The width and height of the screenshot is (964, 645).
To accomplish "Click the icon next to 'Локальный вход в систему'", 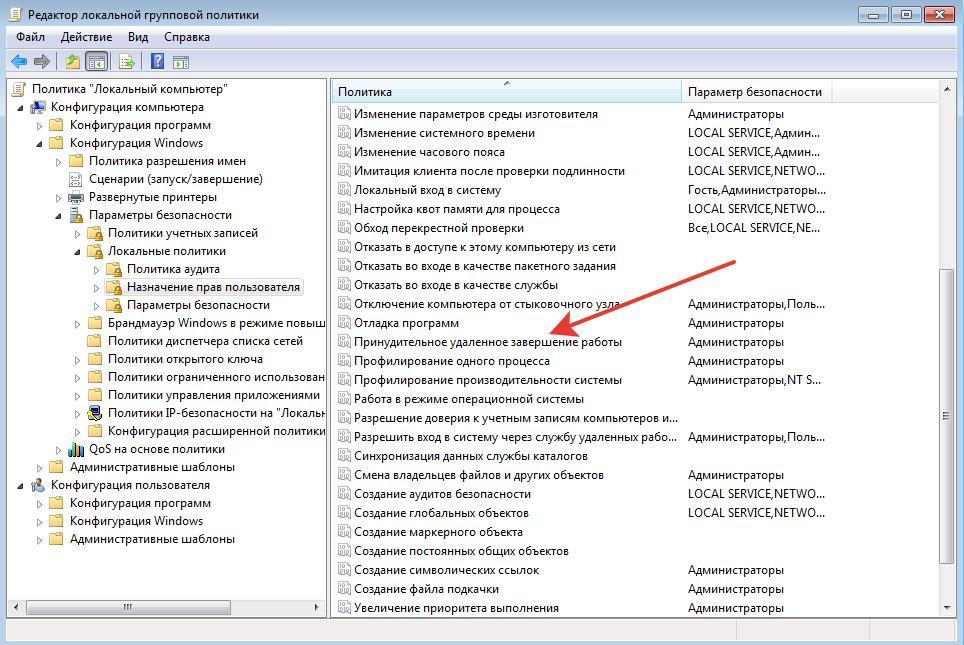I will pyautogui.click(x=344, y=190).
